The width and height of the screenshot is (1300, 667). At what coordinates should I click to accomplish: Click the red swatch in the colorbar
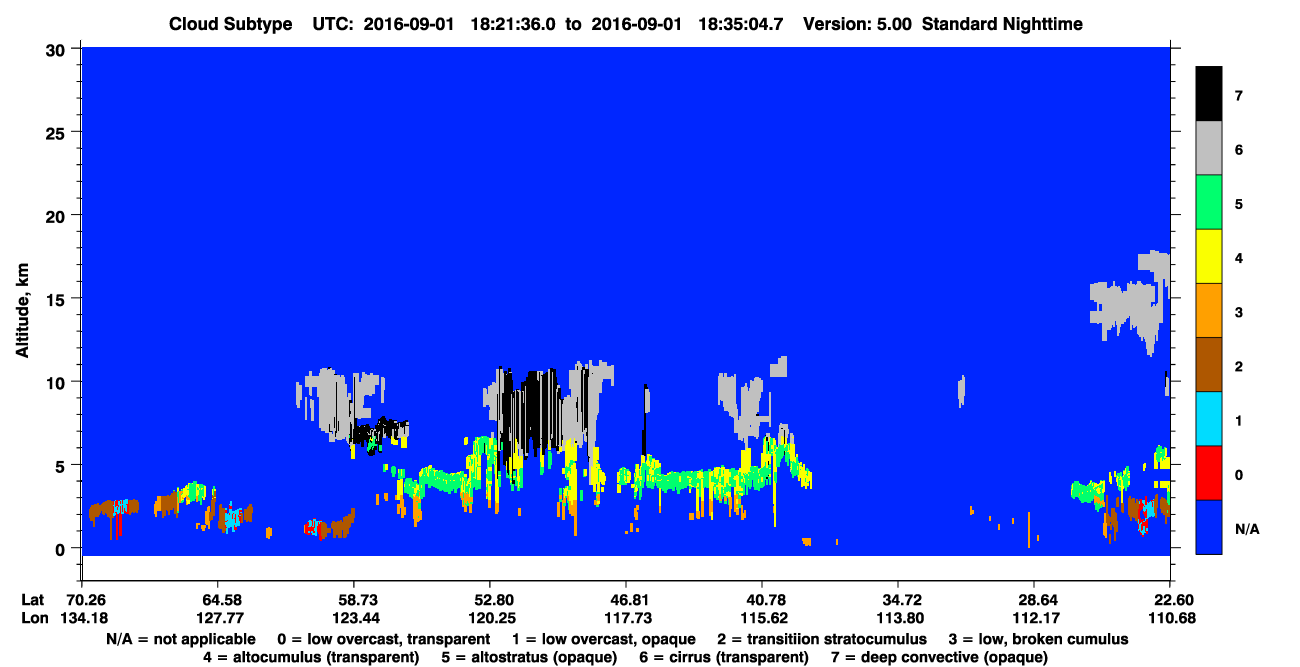point(1209,473)
